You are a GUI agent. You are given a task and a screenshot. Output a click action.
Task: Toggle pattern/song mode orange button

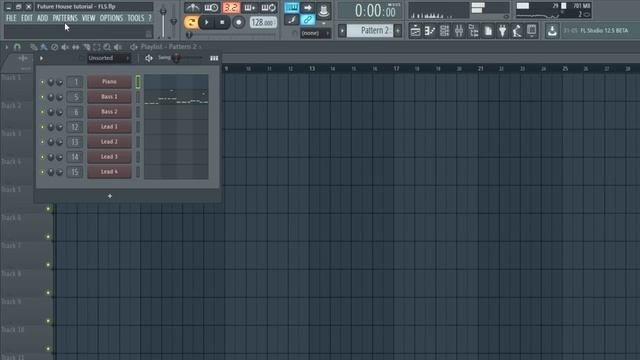click(x=191, y=22)
